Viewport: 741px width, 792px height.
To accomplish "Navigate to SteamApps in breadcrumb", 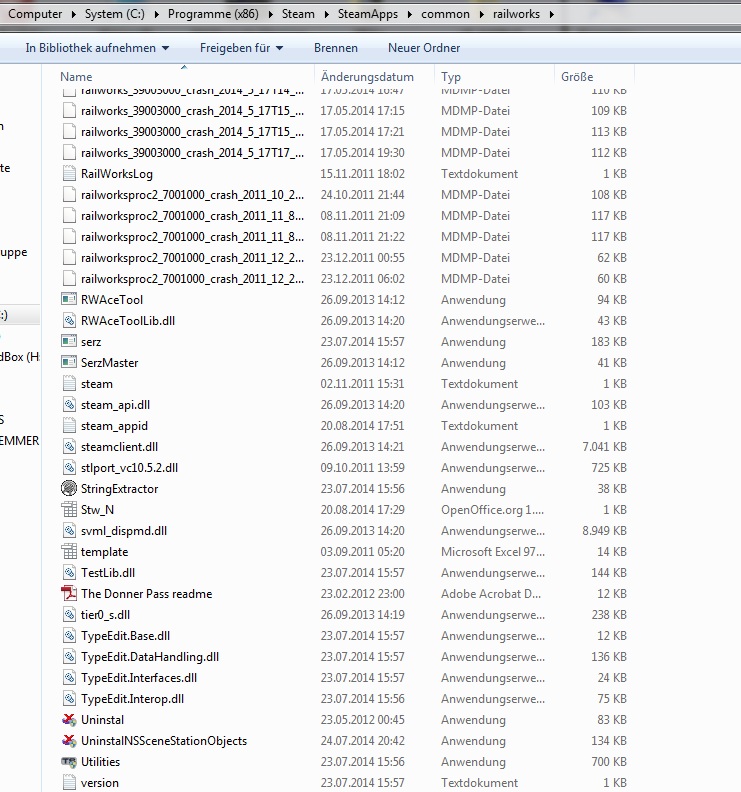I will point(368,14).
